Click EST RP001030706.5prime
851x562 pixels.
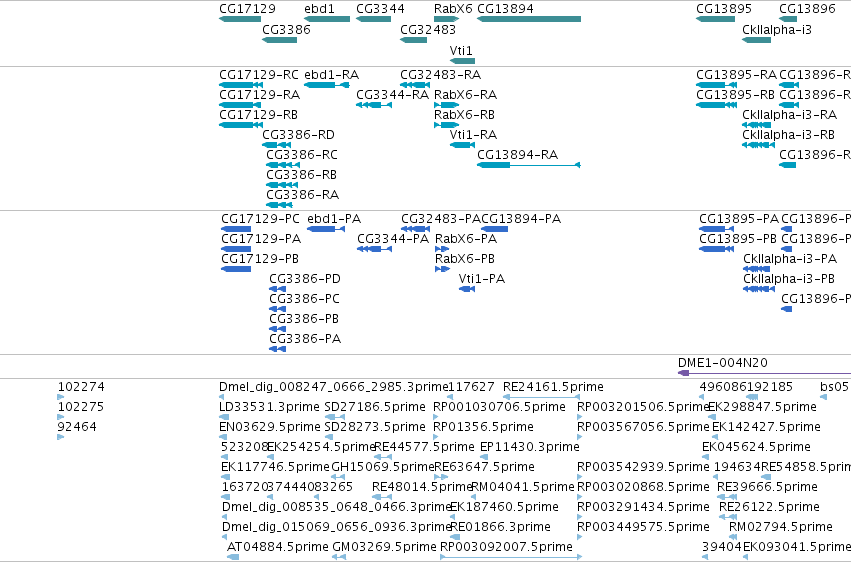435,417
